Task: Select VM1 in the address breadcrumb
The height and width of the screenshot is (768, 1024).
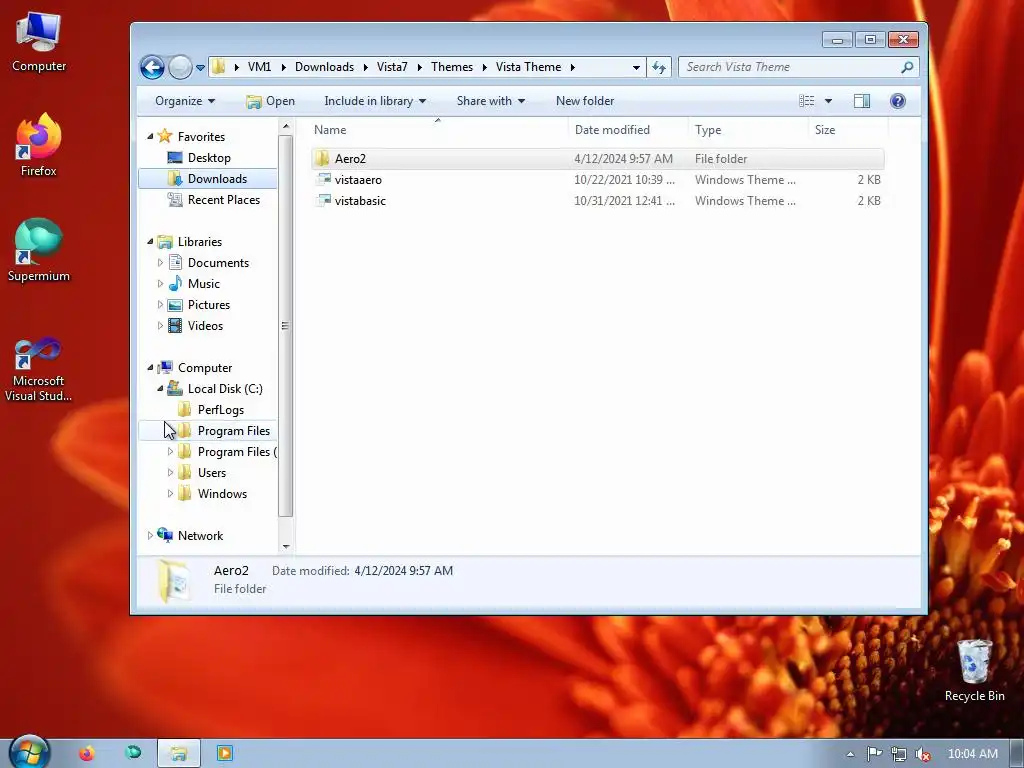Action: pos(259,67)
